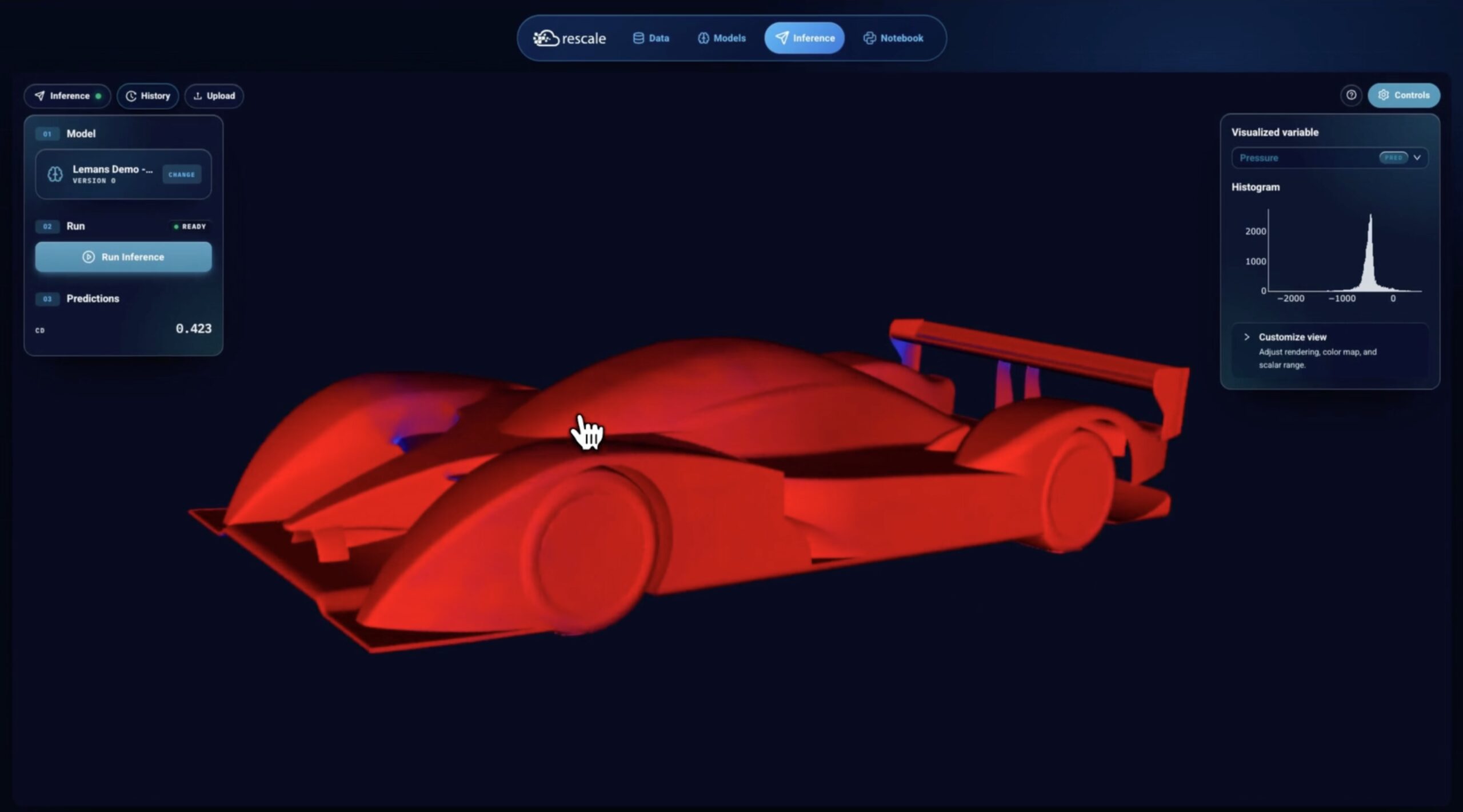Expand the Customize view section
This screenshot has width=1463, height=812.
[x=1329, y=350]
